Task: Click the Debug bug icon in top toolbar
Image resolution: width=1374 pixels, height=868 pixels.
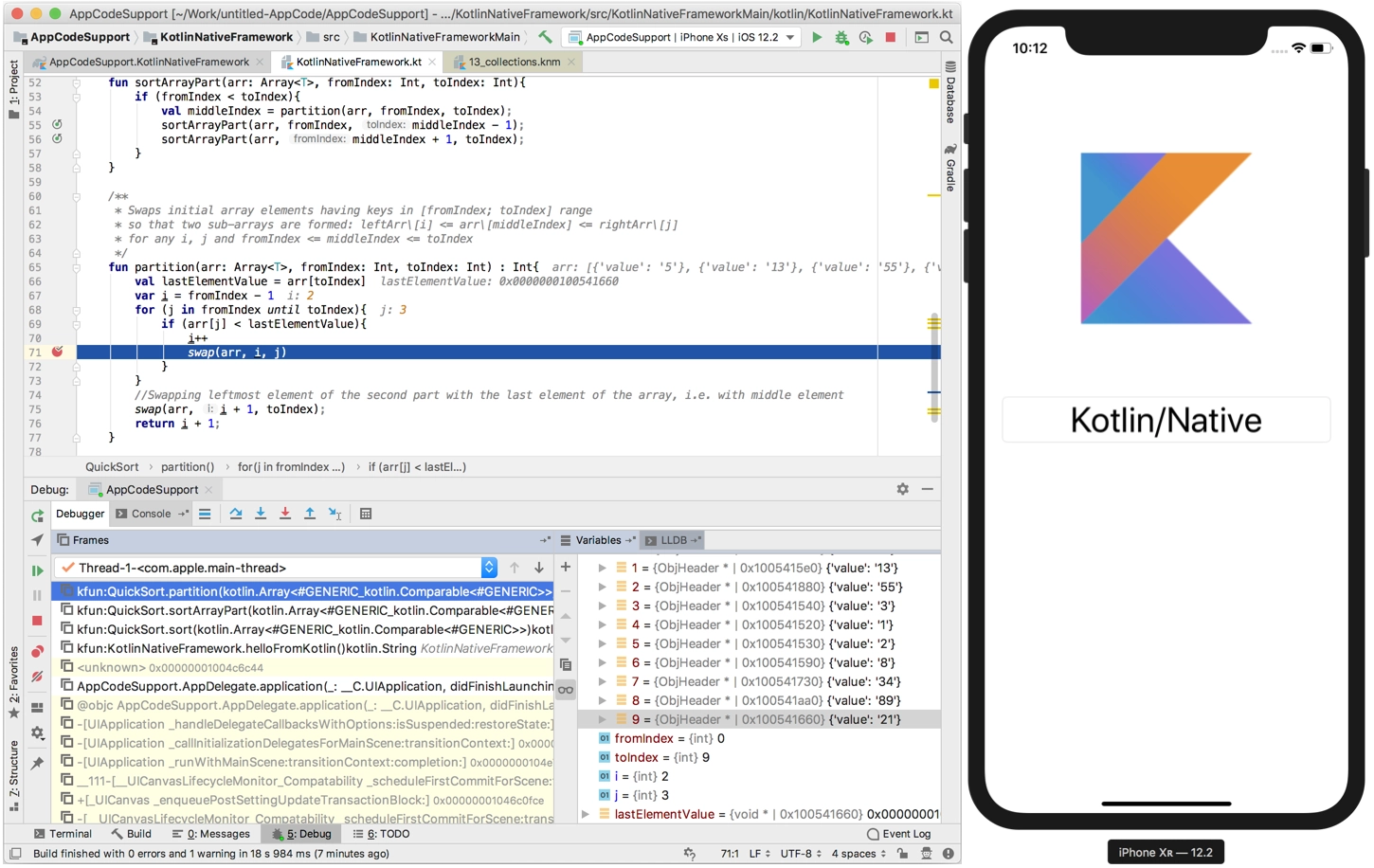Action: pyautogui.click(x=841, y=37)
